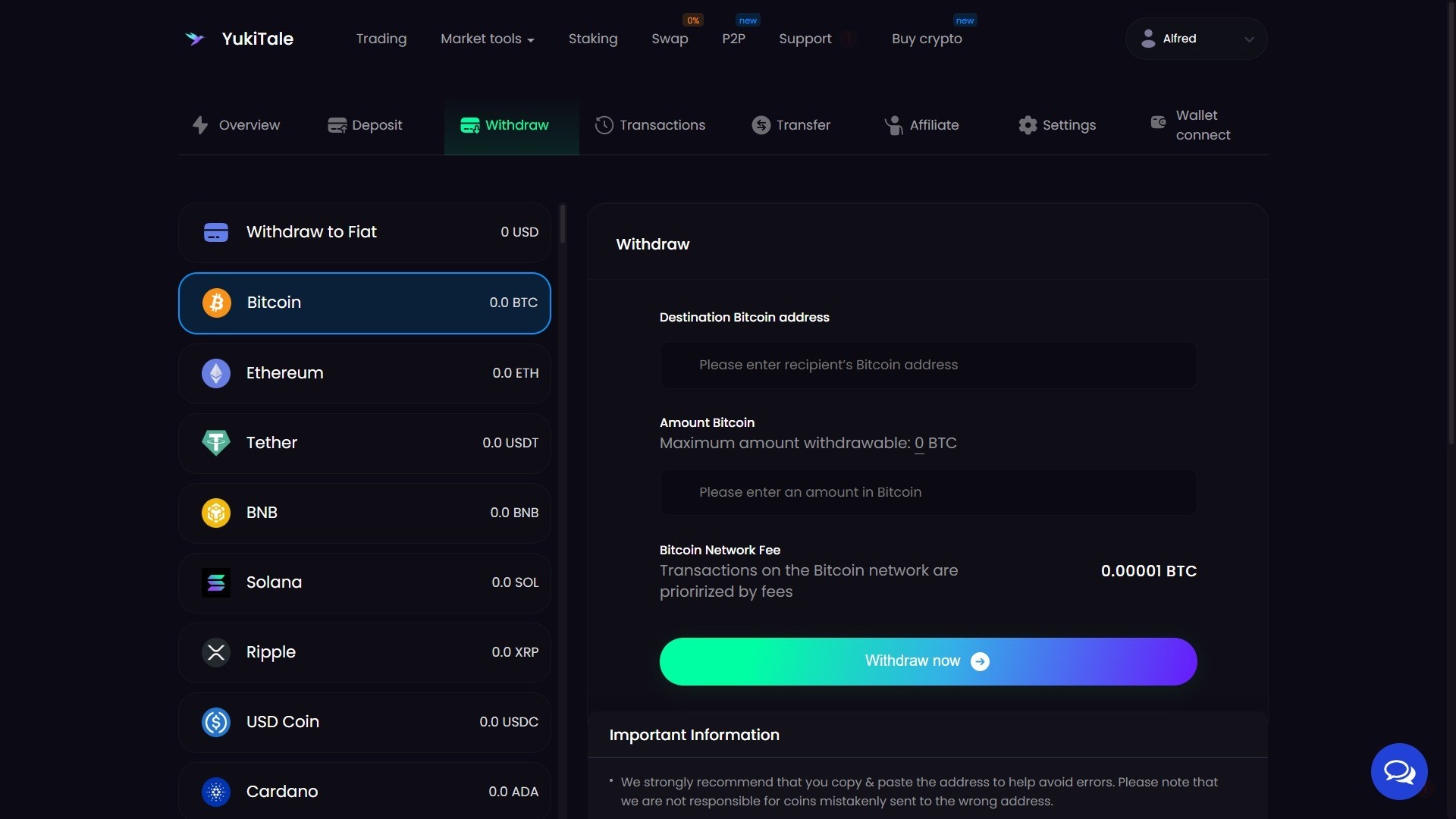Click the Solana logo icon

click(x=216, y=582)
